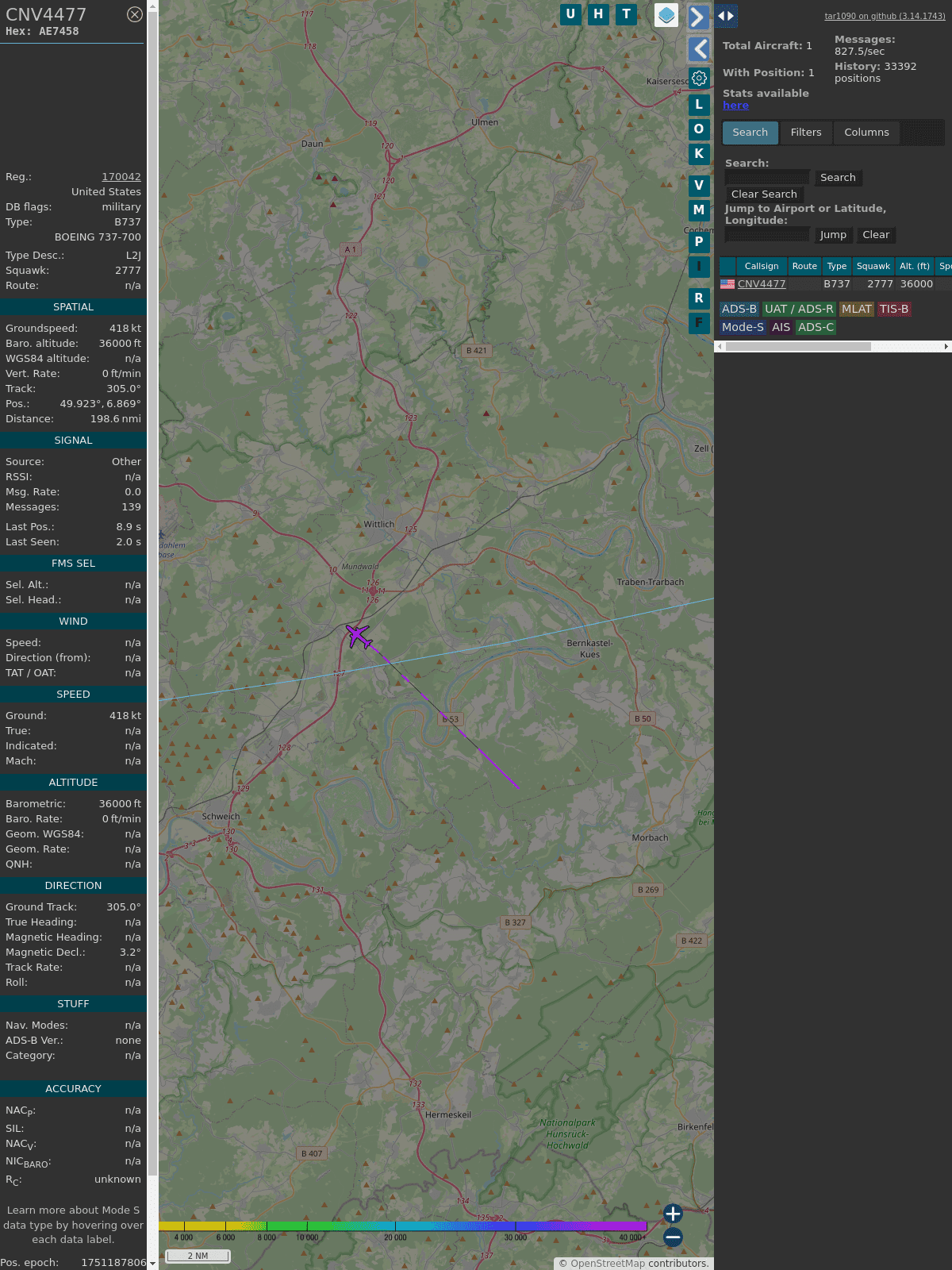Click the Jump to Airport input field
Screen dimensions: 952x1270
click(767, 235)
